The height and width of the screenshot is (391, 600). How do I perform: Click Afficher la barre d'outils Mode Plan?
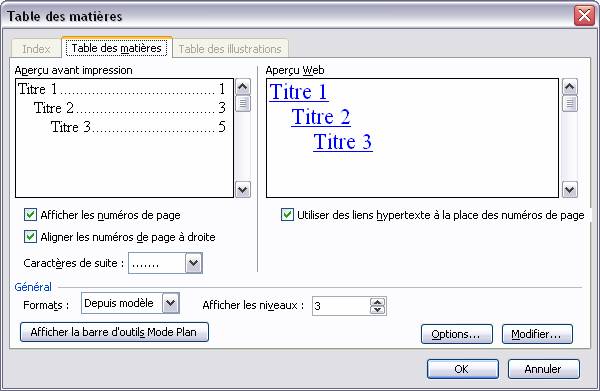(x=114, y=332)
